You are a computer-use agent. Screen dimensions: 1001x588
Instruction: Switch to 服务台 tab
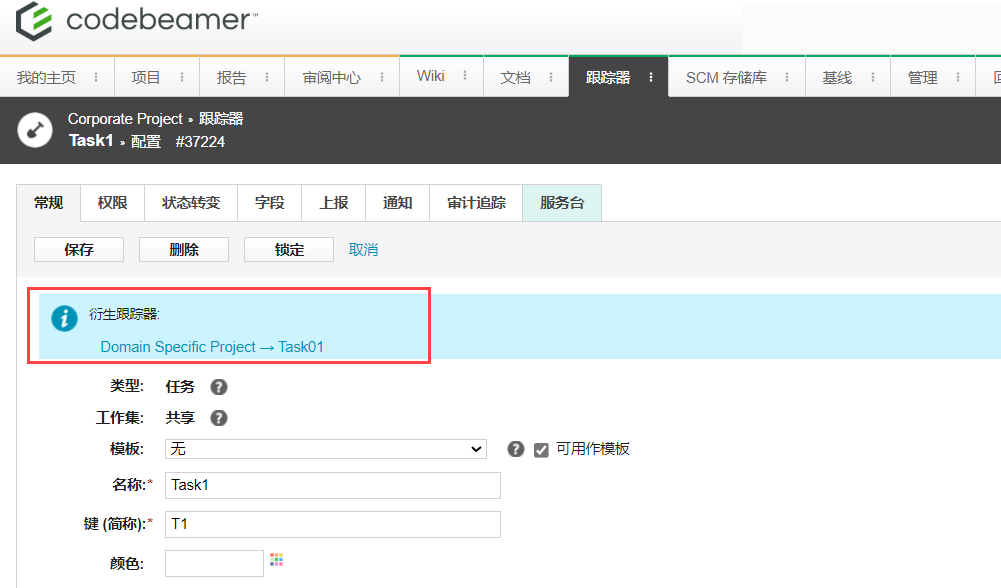(562, 203)
